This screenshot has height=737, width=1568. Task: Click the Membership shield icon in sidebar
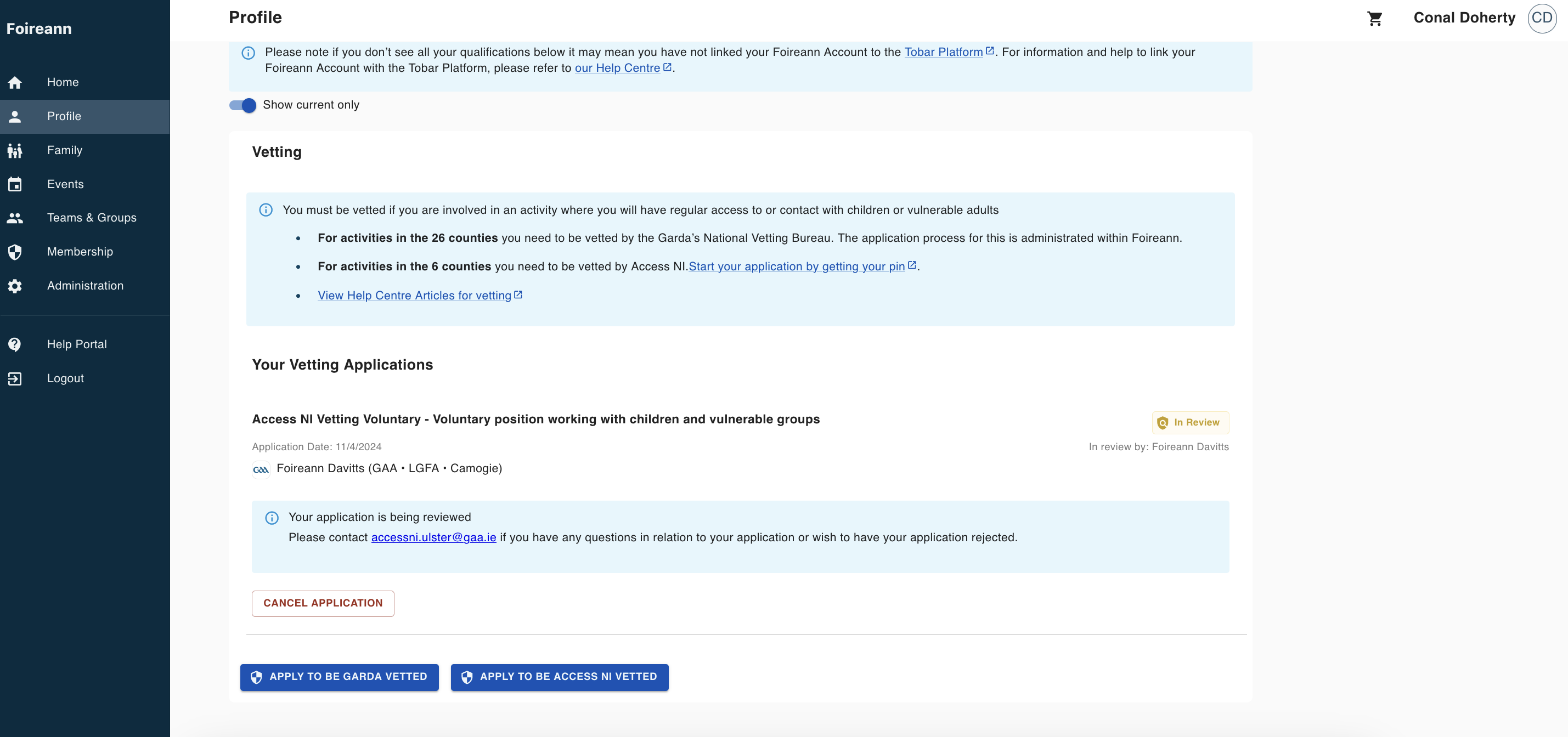pos(15,252)
